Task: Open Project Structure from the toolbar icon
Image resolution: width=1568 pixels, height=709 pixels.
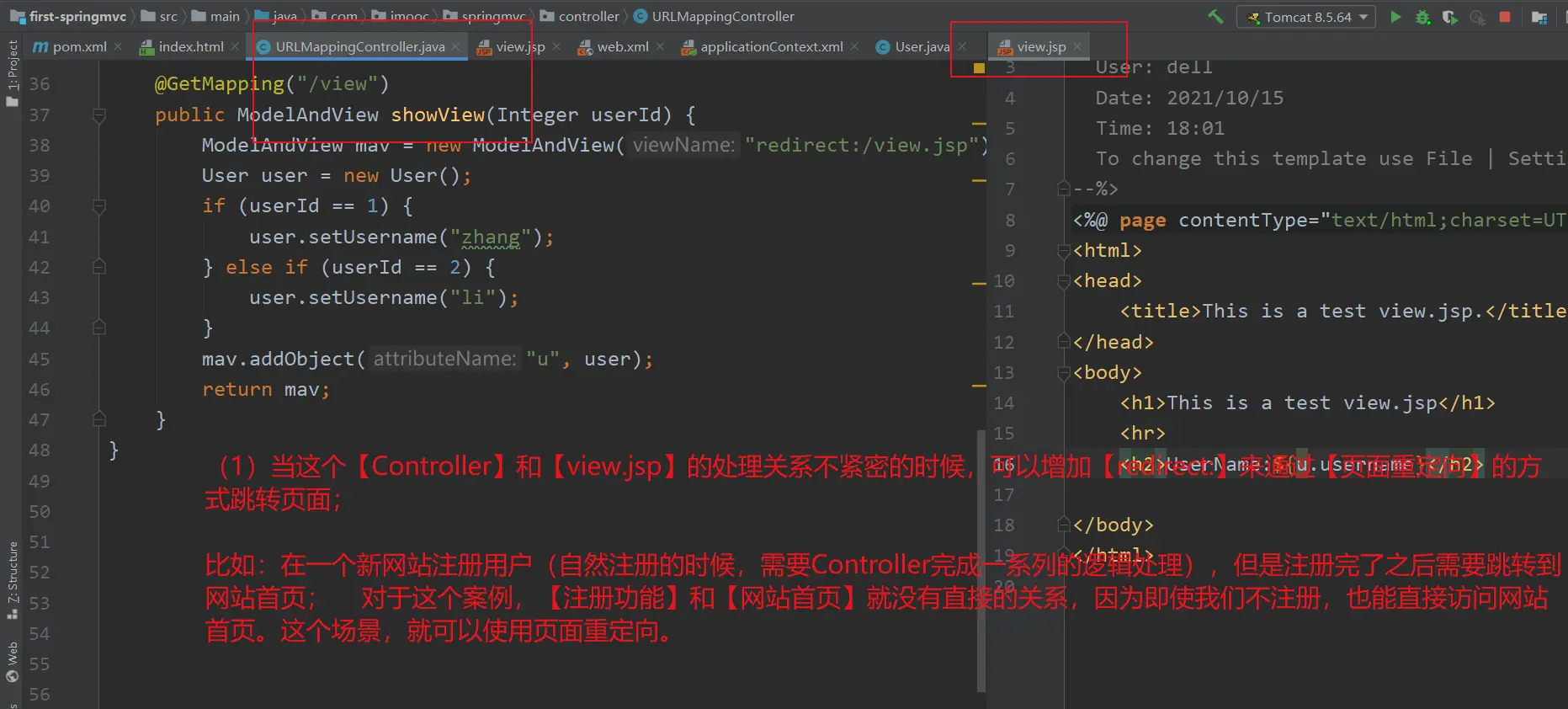Action: click(x=1539, y=17)
